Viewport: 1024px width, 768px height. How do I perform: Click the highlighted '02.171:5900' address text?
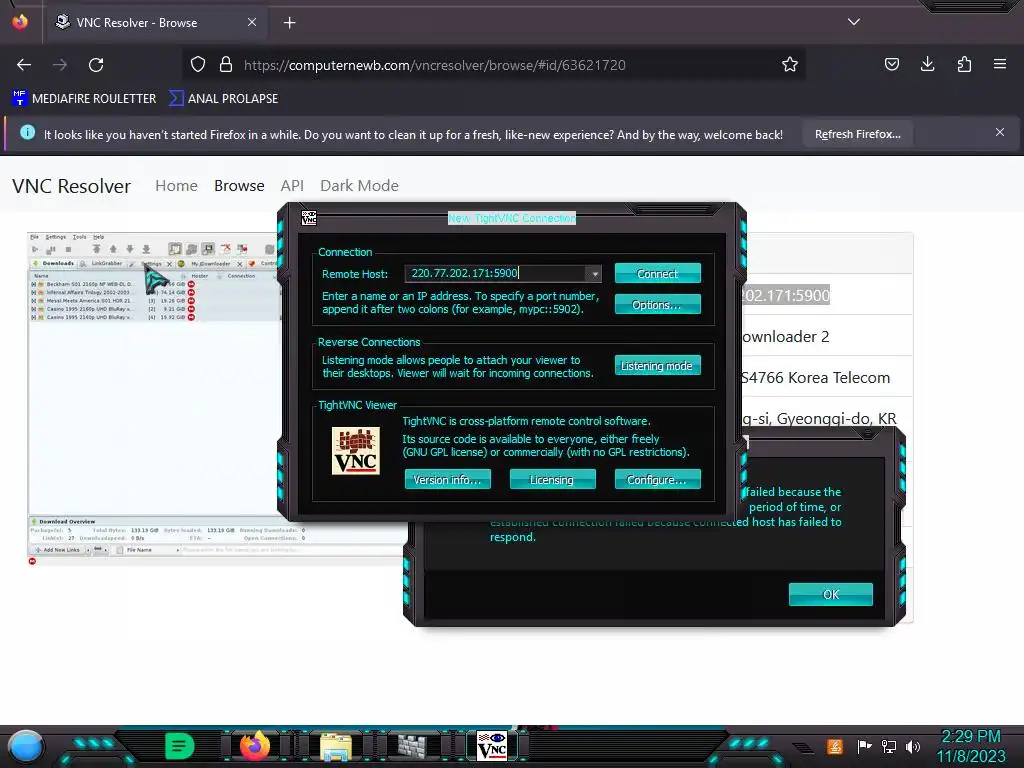(x=788, y=295)
